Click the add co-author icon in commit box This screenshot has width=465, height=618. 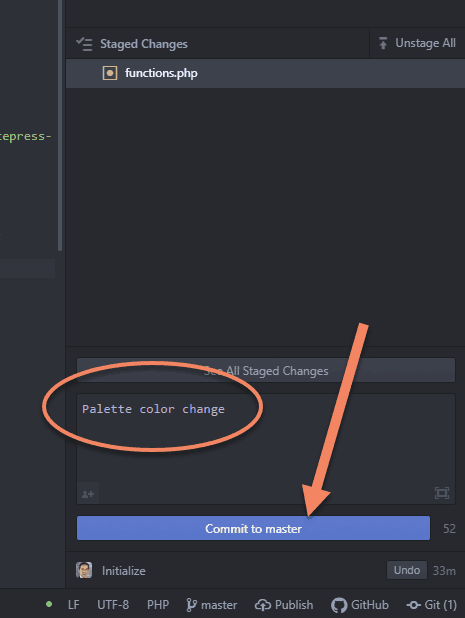pyautogui.click(x=88, y=494)
